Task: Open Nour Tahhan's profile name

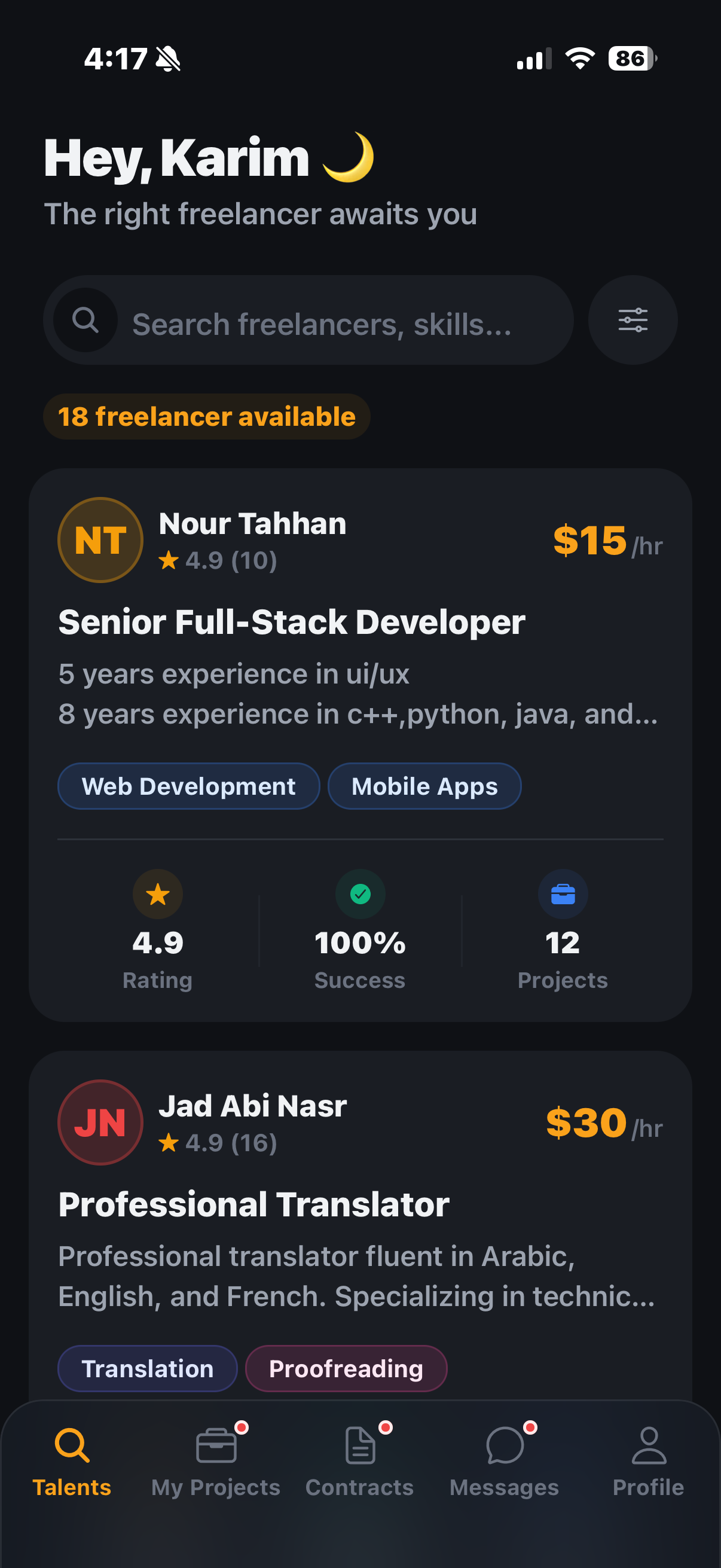Action: (x=252, y=523)
